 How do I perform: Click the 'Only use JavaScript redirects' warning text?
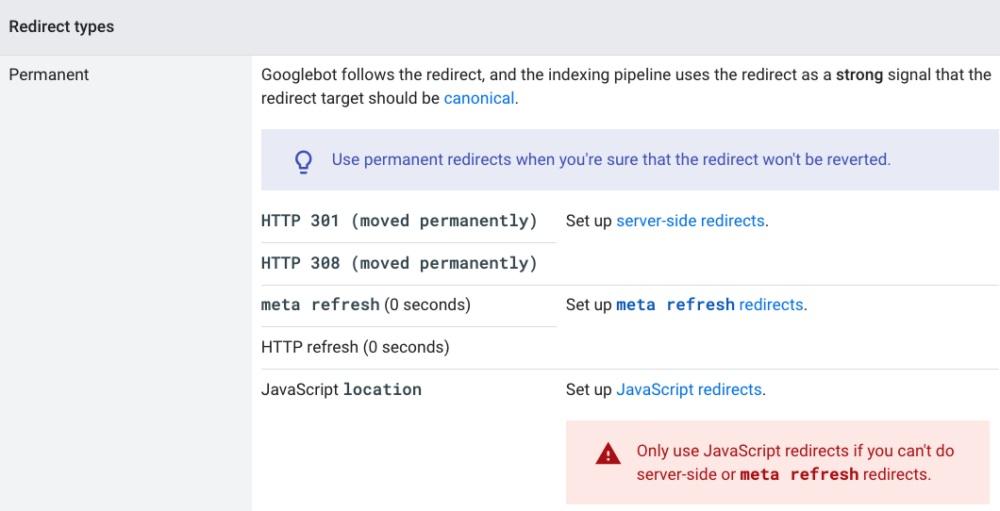[x=794, y=451]
